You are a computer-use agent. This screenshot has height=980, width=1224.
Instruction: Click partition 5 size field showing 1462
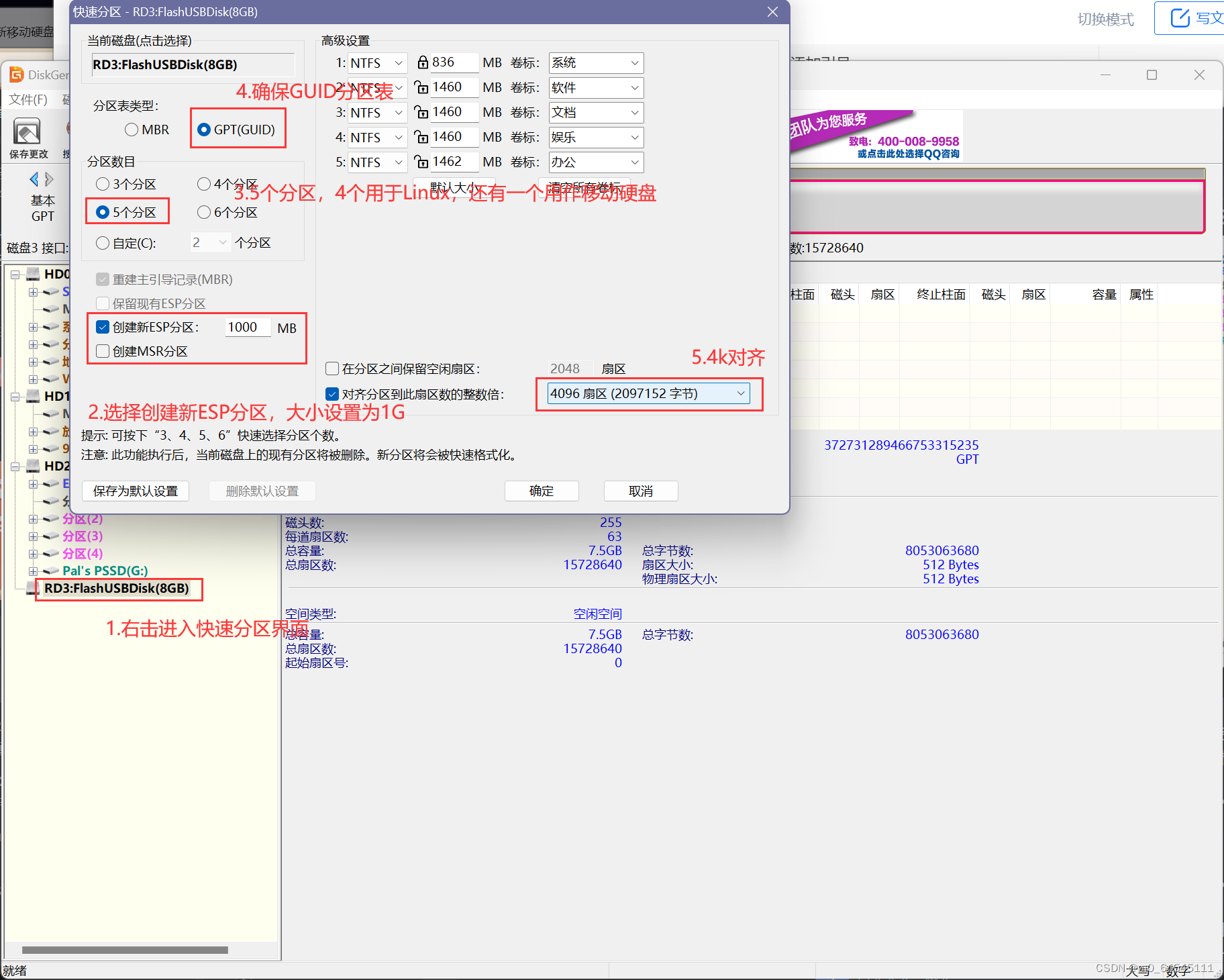[454, 162]
